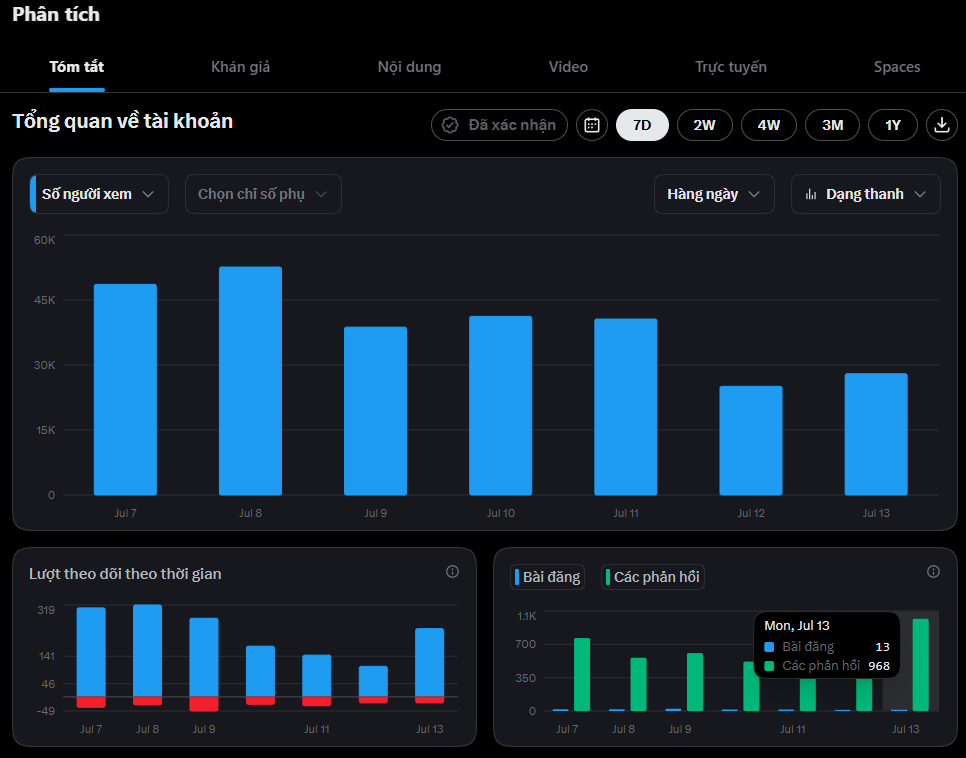Switch to the Tóm tắt tab

pyautogui.click(x=76, y=67)
